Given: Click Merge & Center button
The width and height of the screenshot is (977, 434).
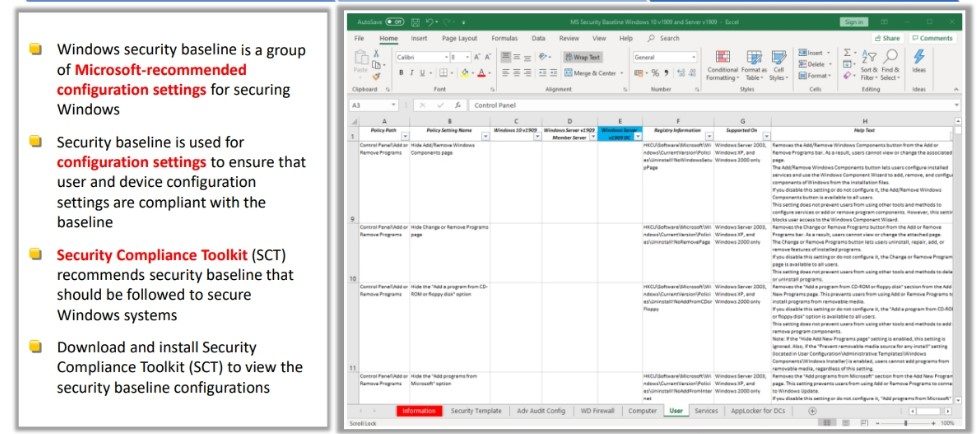Looking at the screenshot, I should coord(594,73).
